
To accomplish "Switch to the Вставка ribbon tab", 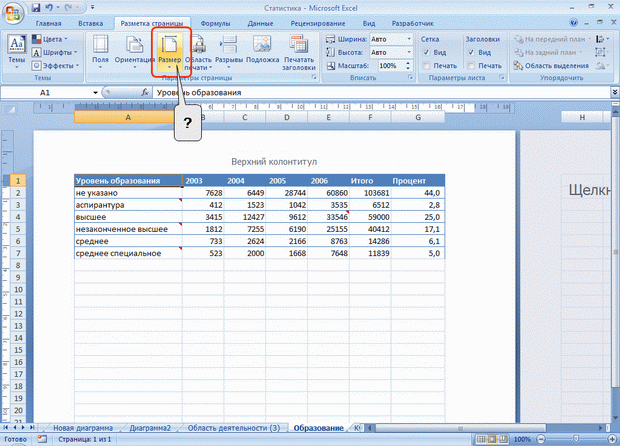I will coord(91,23).
